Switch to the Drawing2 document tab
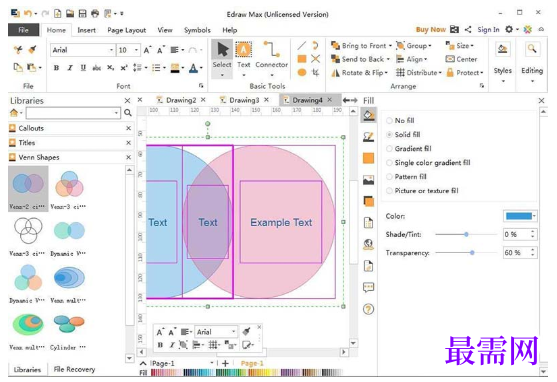This screenshot has height=382, width=557. pos(181,101)
